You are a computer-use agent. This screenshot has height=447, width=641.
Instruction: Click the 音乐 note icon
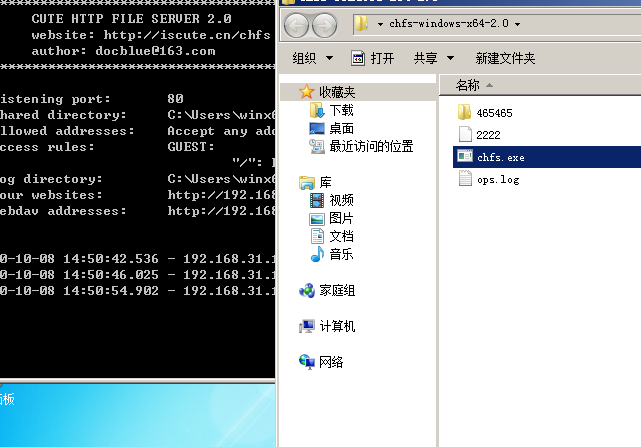pos(317,254)
